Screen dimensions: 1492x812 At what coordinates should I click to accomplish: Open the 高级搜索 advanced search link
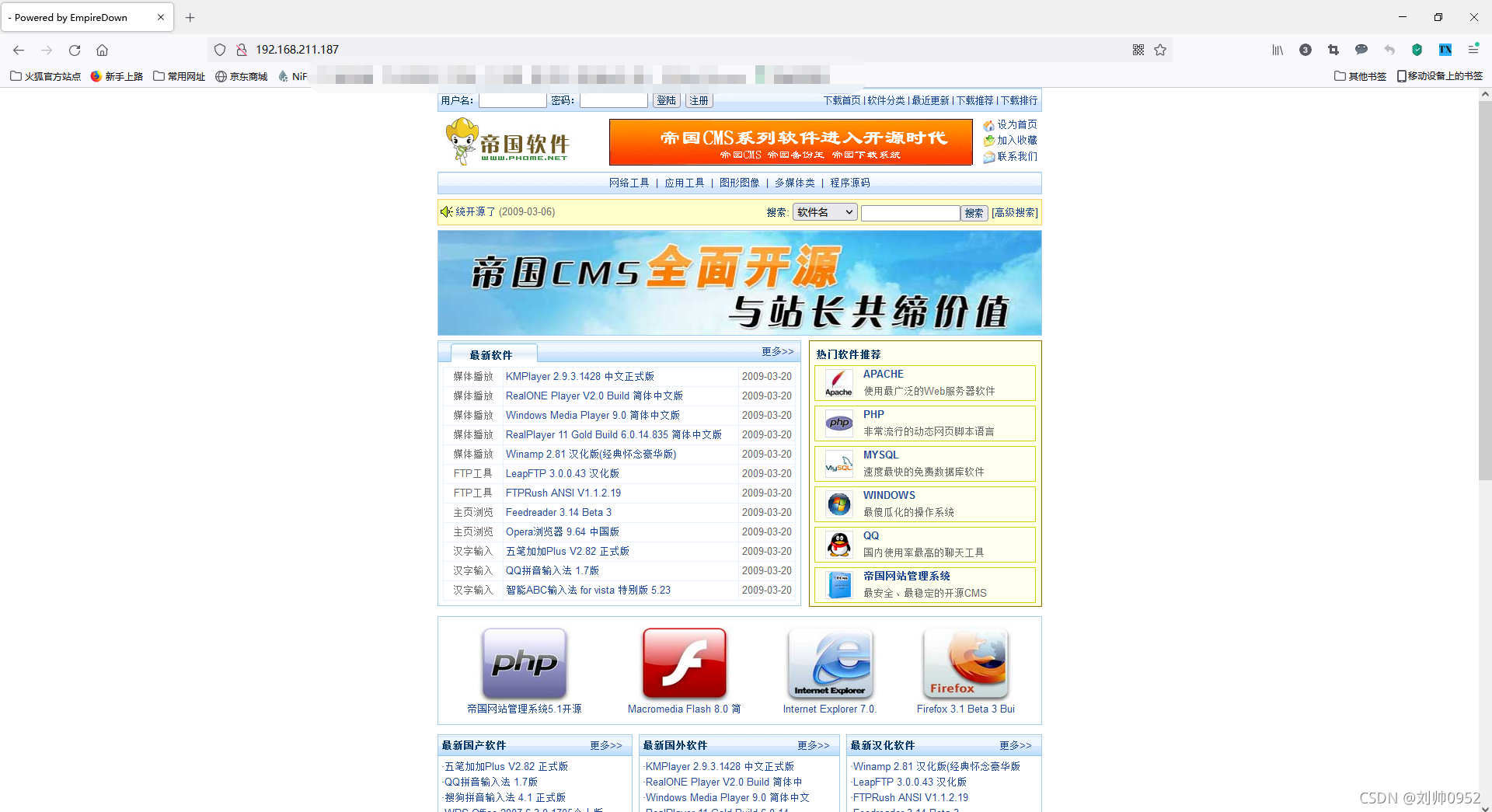[x=1015, y=213]
